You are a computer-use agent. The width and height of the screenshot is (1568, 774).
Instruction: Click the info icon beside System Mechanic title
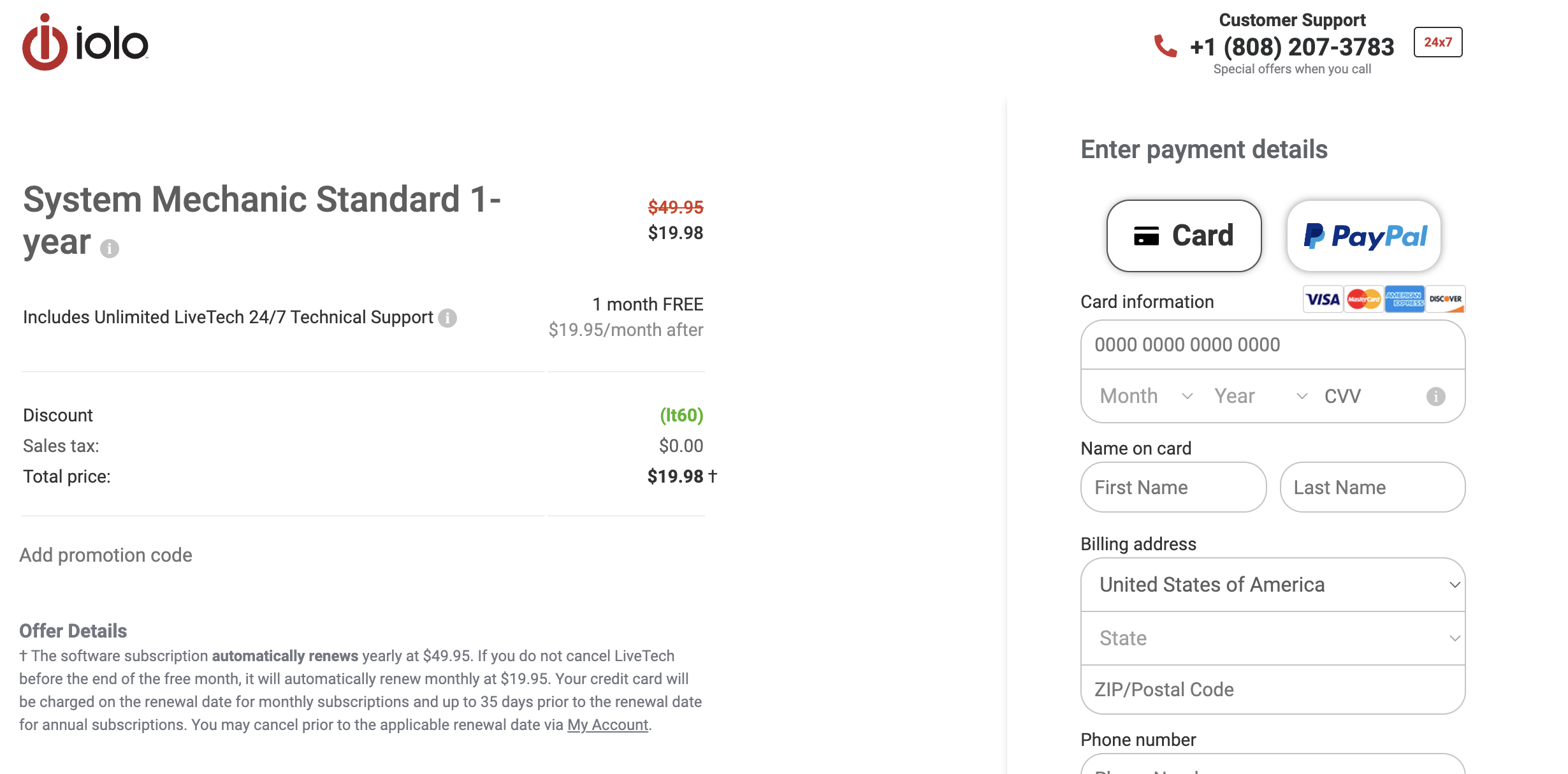click(110, 248)
